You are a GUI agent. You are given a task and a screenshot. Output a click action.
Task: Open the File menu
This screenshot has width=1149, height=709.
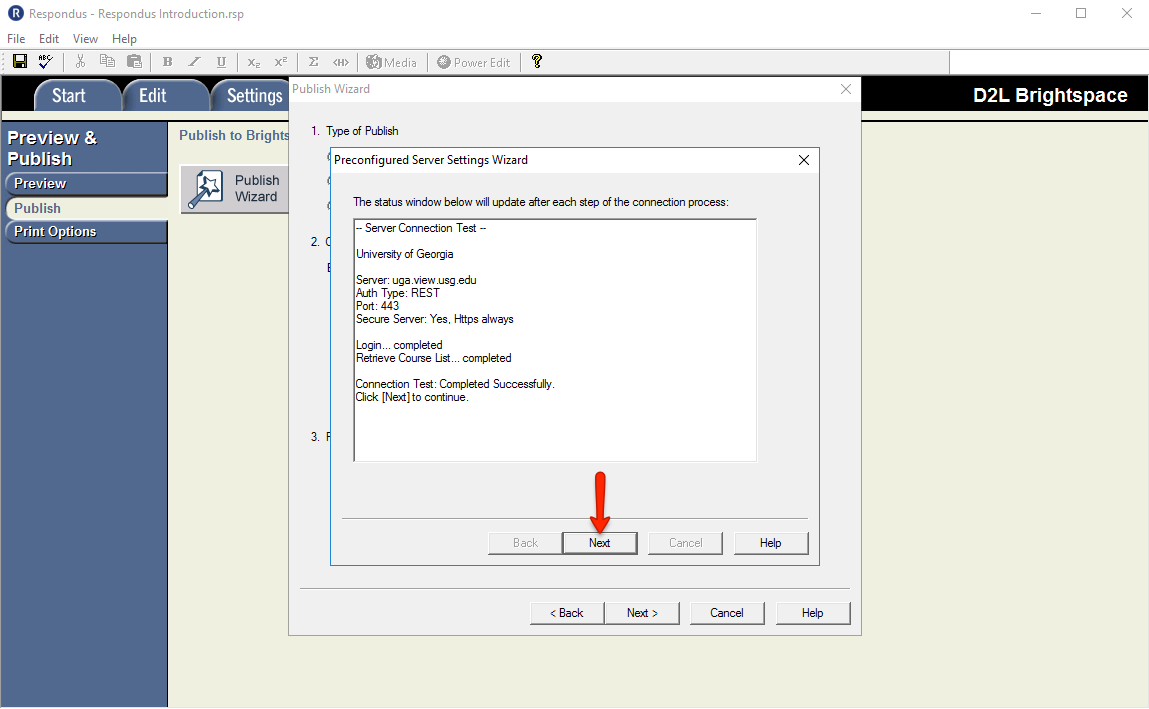point(16,39)
